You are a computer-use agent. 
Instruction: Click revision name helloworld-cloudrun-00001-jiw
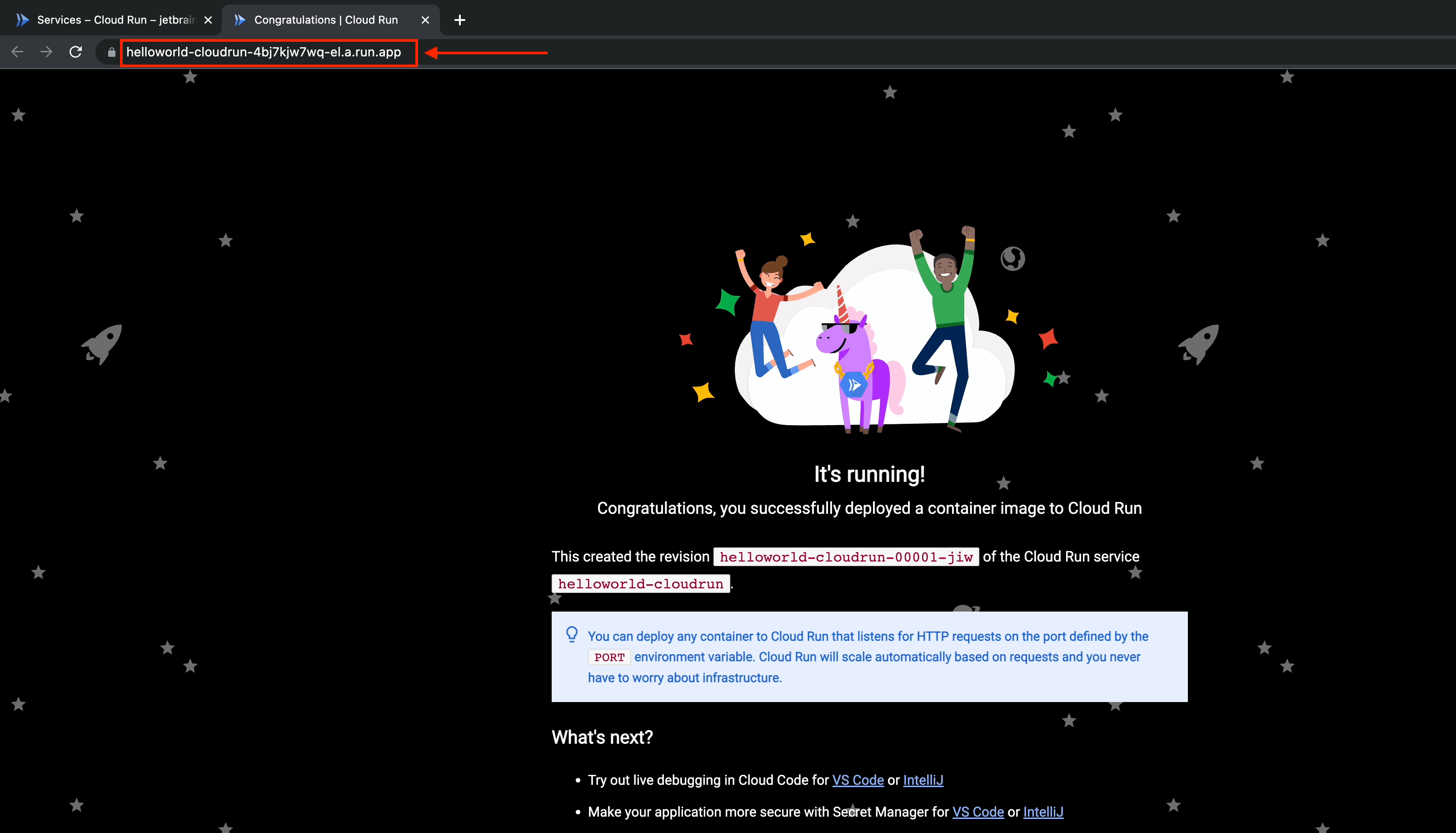[x=846, y=557]
